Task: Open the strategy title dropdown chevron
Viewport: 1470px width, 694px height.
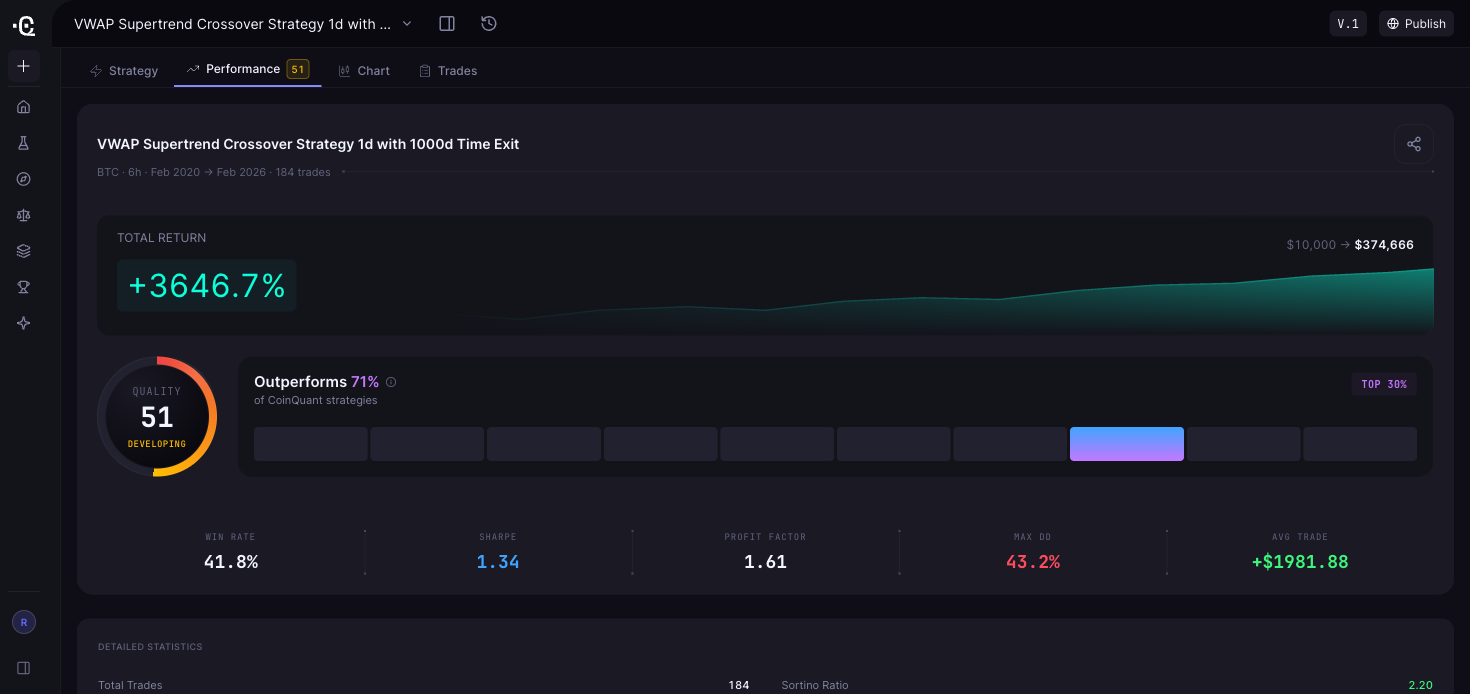Action: click(407, 24)
